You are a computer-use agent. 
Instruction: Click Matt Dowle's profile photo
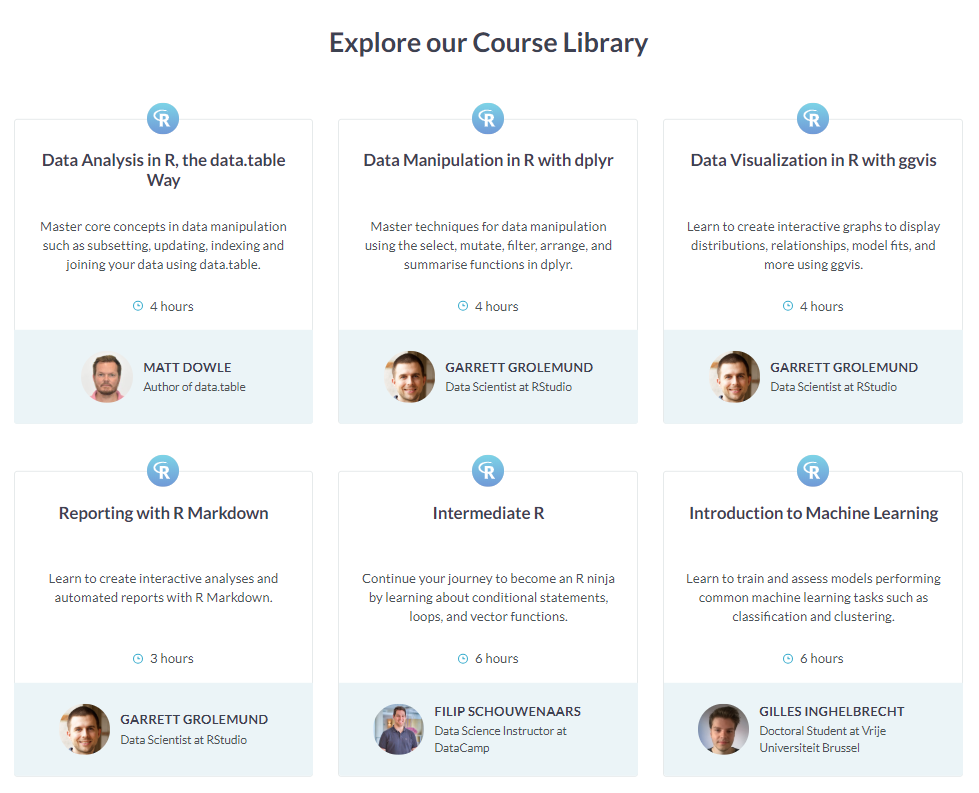(107, 377)
